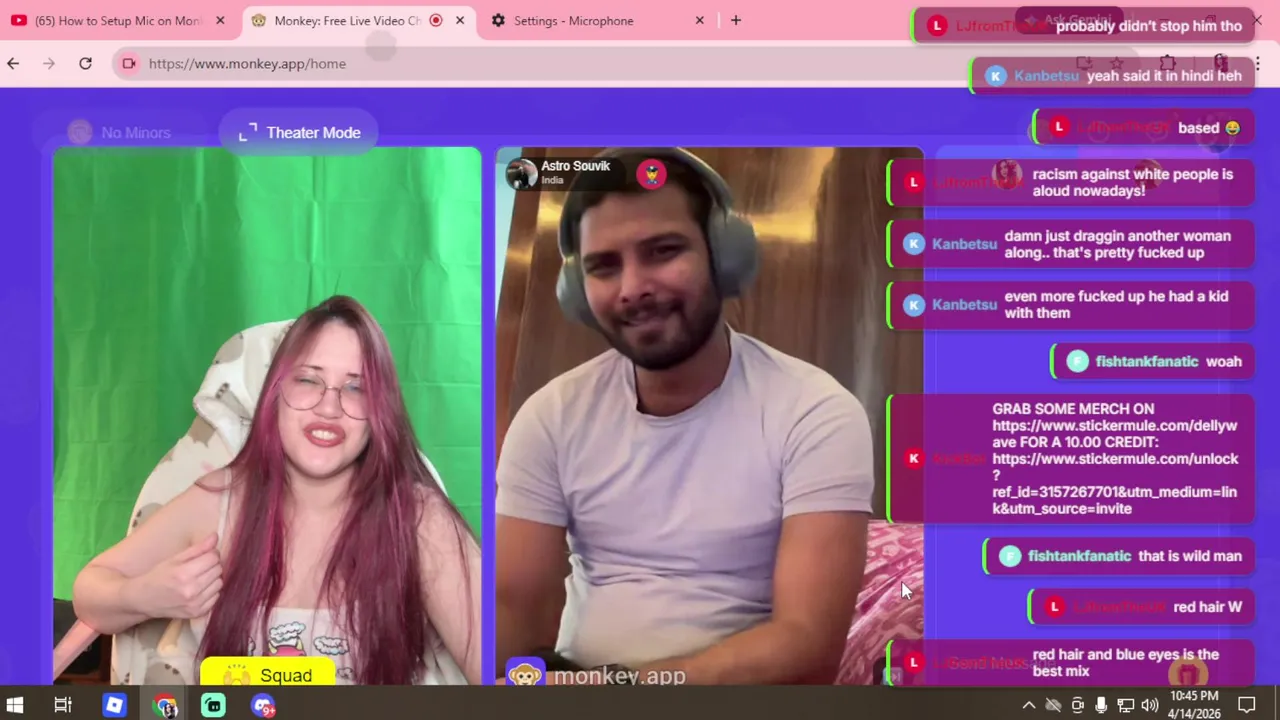Open Discord from the taskbar
1280x720 pixels.
click(x=263, y=706)
